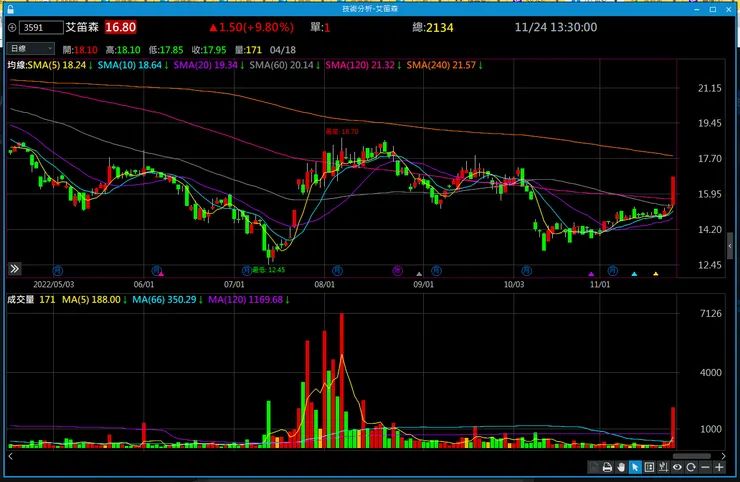The image size is (740, 482).
Task: Click the 成交量 volume panel label
Action: 21,299
